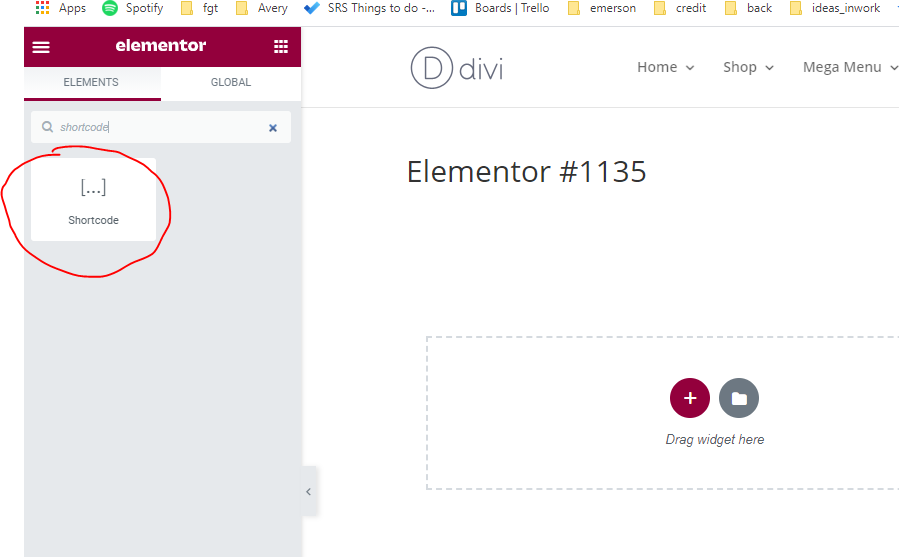Open the back bookmarks folder

tap(748, 8)
